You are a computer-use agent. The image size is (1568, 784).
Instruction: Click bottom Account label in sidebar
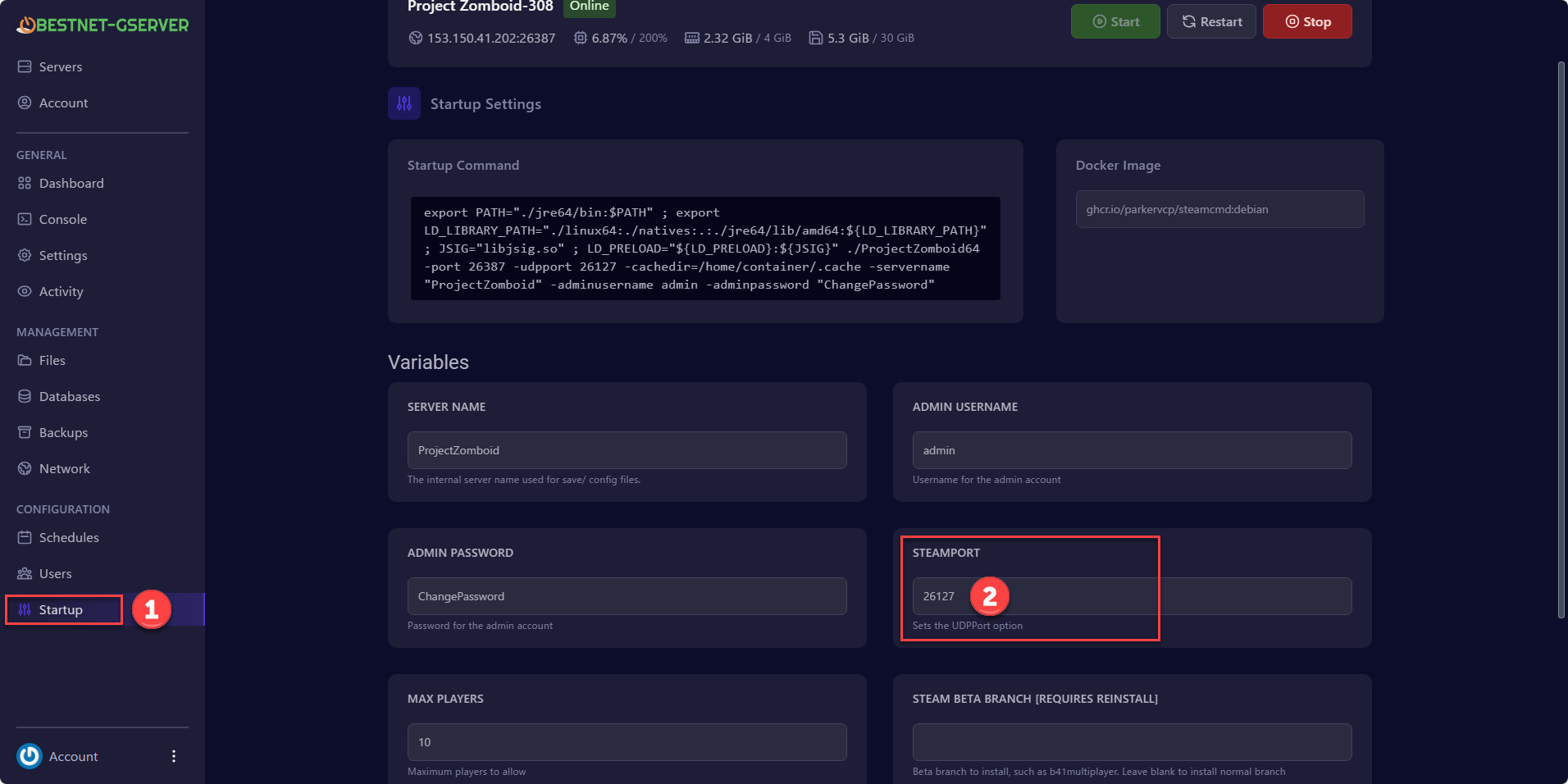[73, 756]
